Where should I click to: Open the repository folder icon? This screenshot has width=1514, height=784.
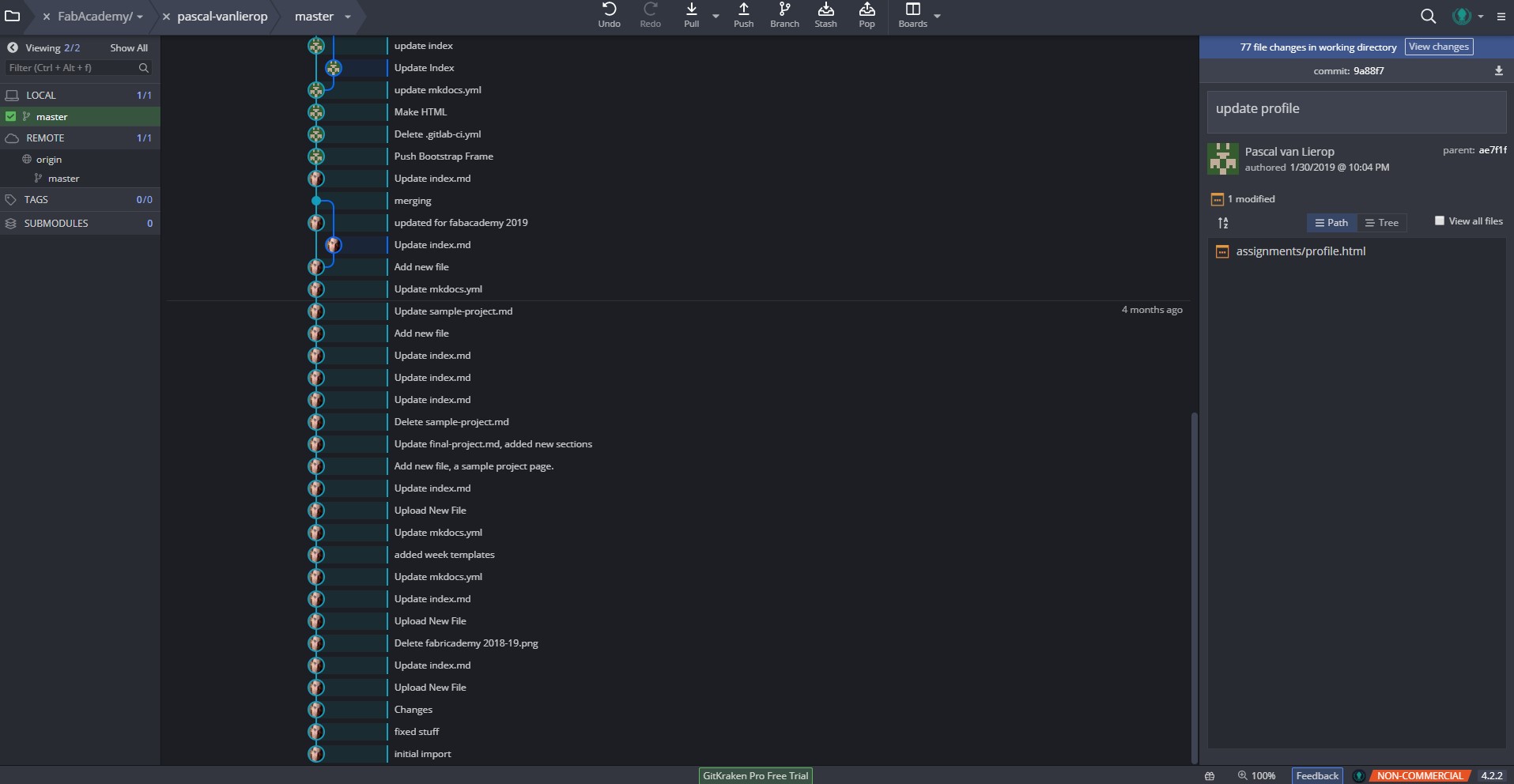point(13,16)
